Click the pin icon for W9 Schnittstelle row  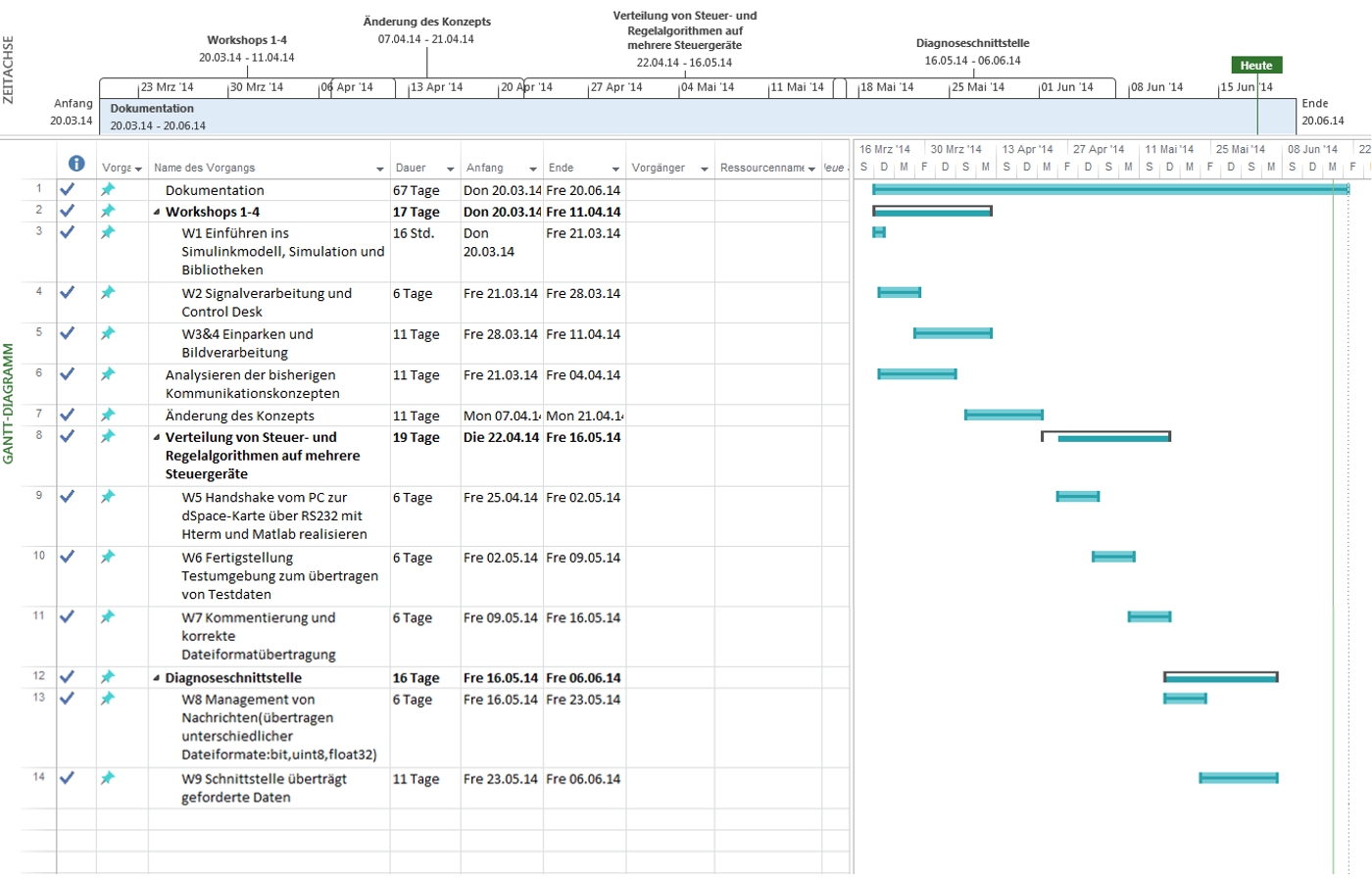coord(108,778)
